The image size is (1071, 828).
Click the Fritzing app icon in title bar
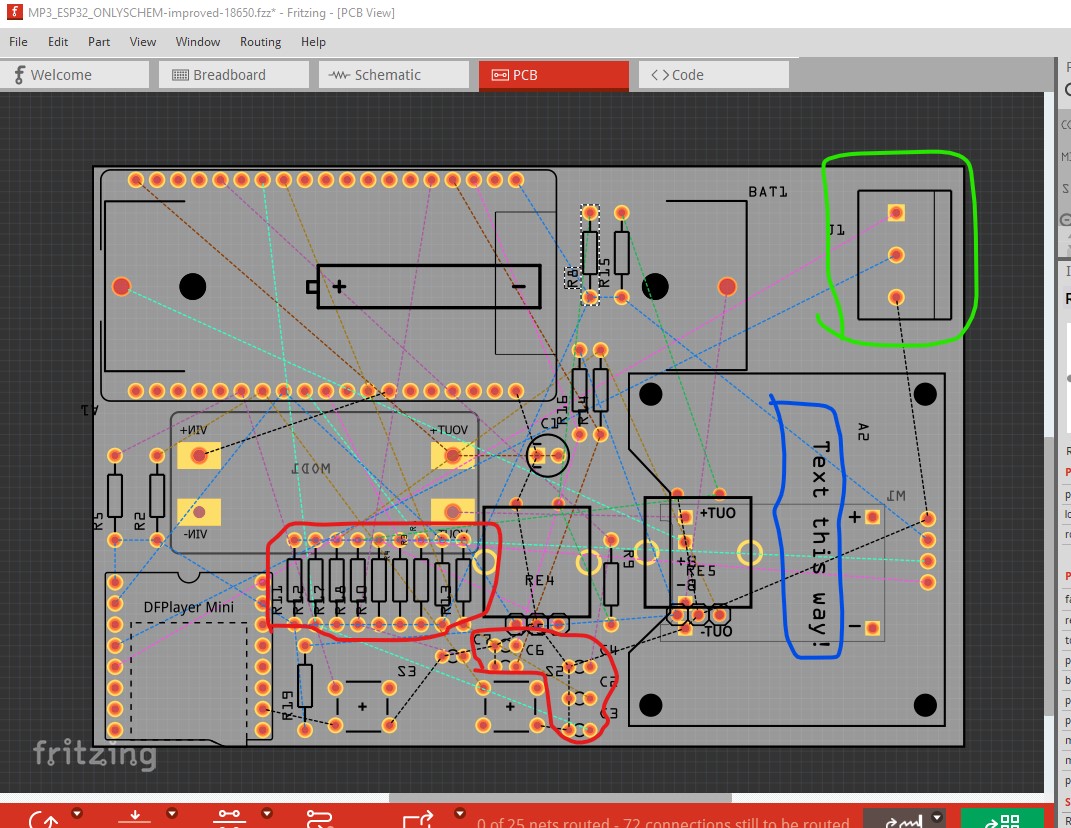click(x=14, y=12)
